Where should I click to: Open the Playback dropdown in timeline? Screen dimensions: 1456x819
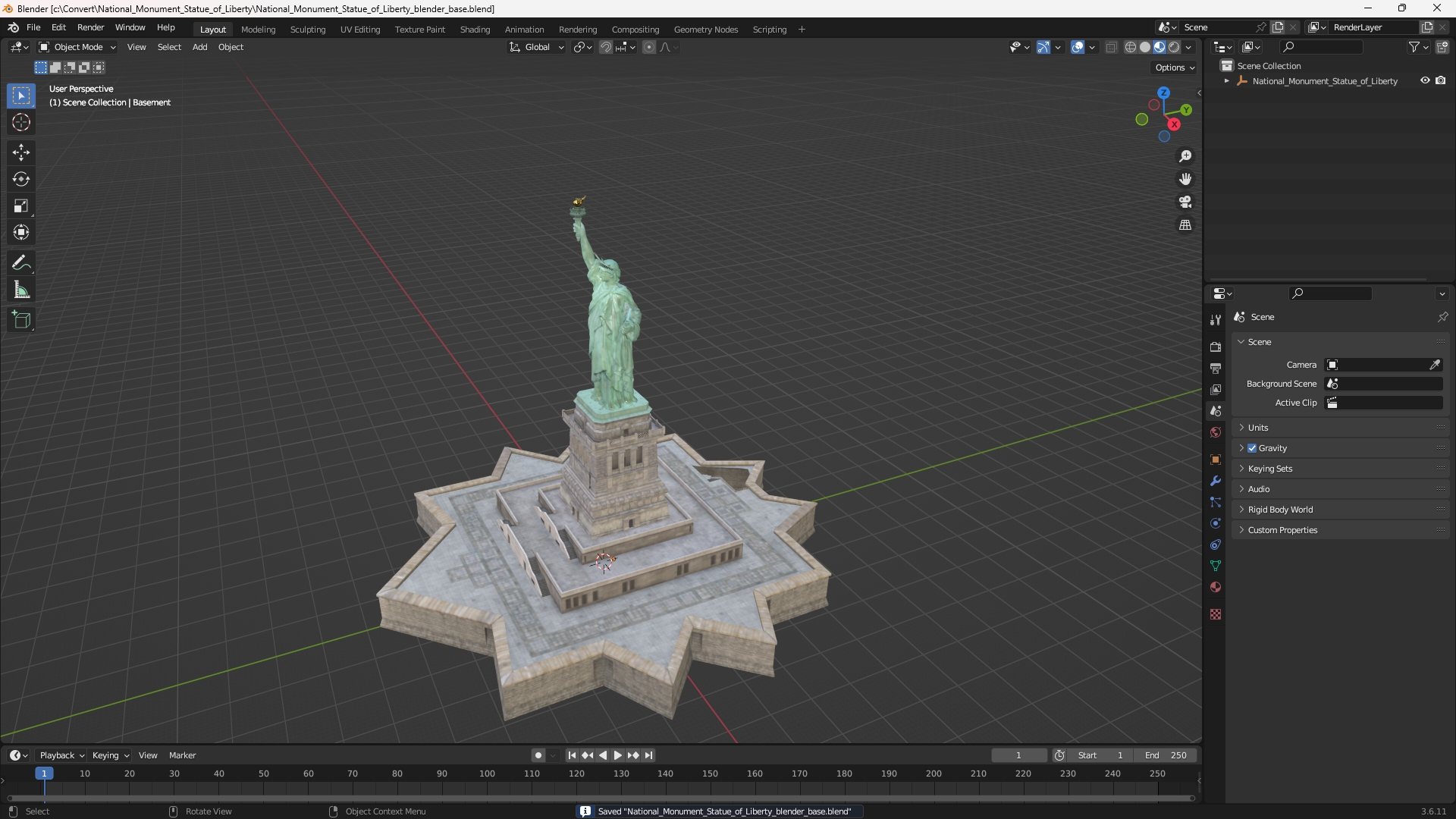click(61, 755)
